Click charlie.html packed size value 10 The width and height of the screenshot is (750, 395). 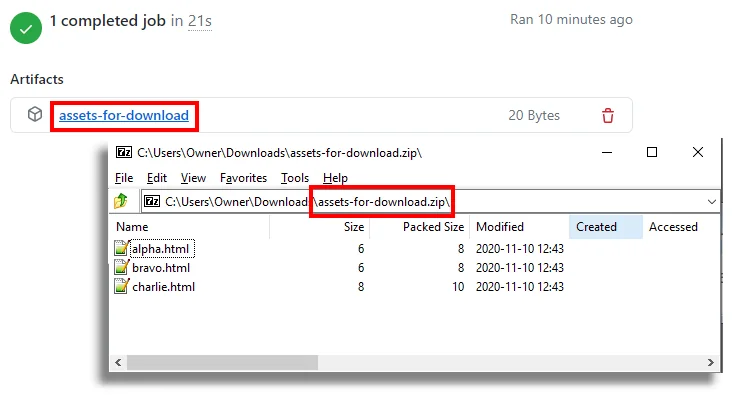coord(458,287)
